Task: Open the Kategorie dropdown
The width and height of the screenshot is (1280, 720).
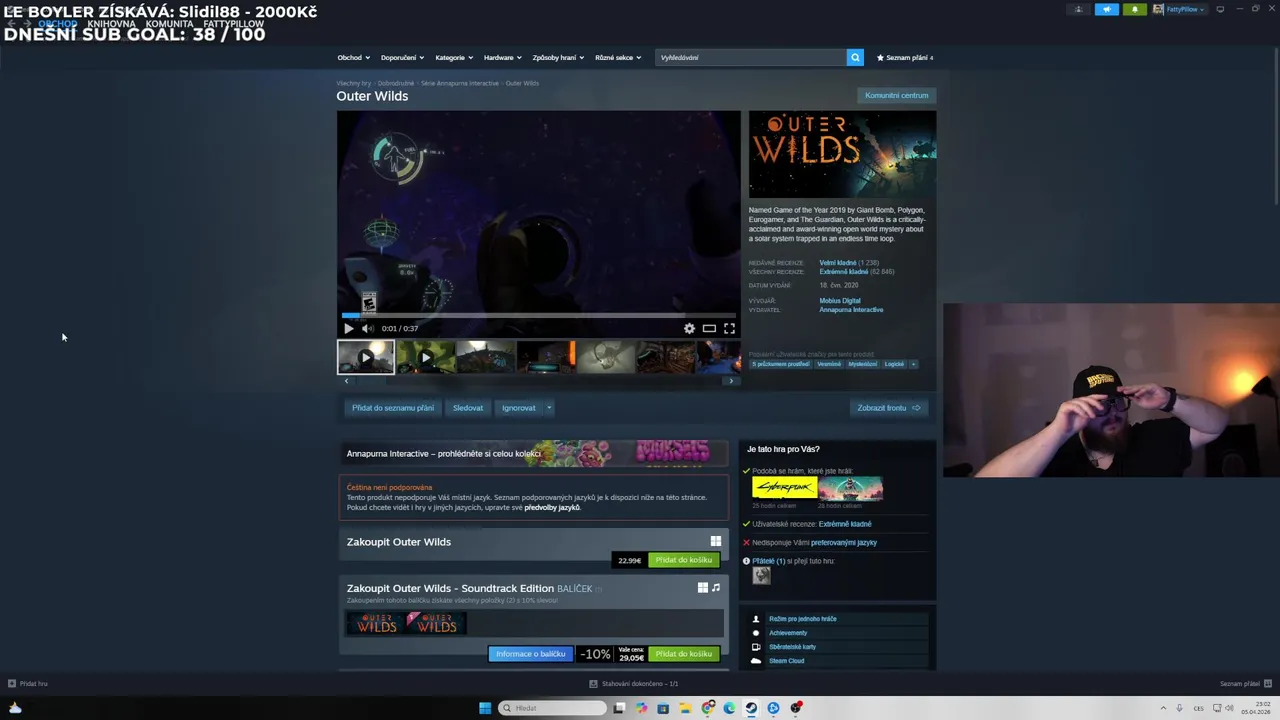Action: click(x=454, y=57)
